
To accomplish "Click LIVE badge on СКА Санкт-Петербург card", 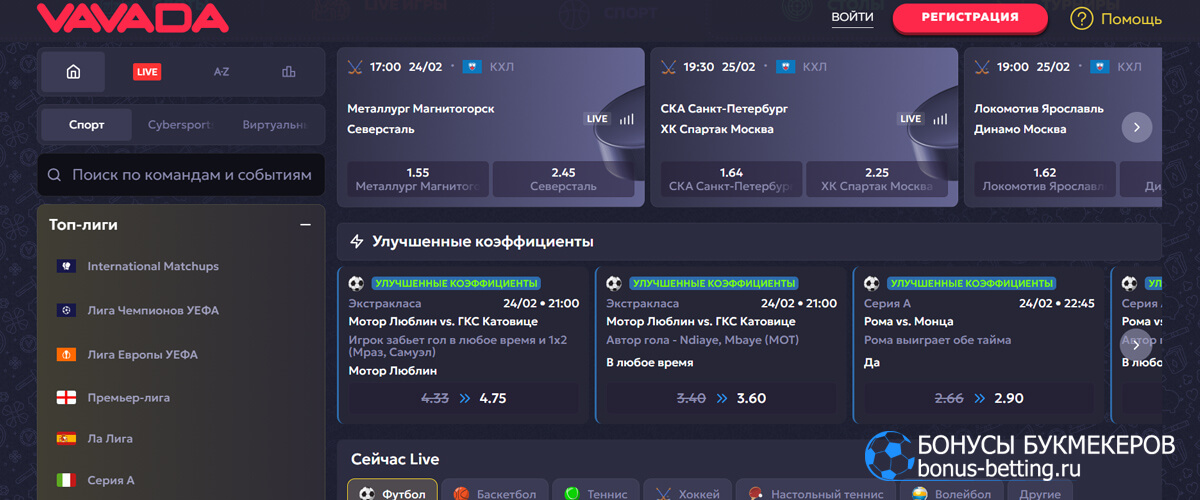I will point(910,118).
